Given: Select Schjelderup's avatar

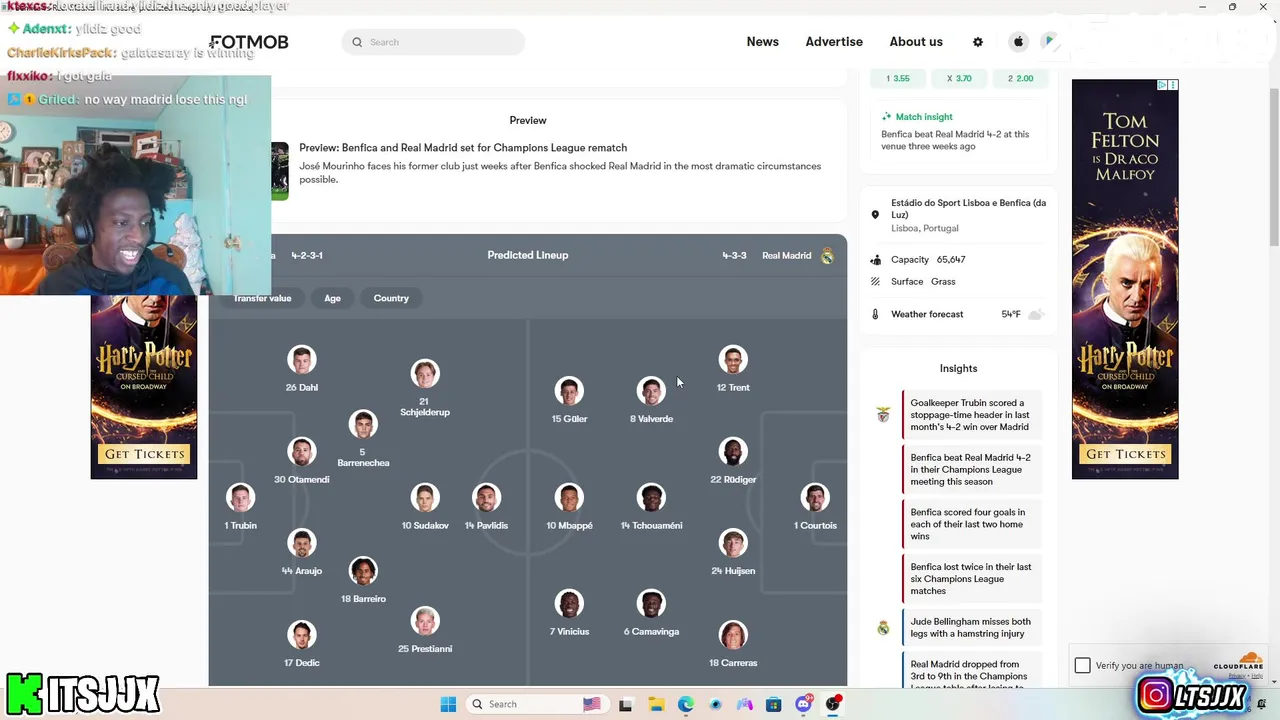Looking at the screenshot, I should tap(425, 374).
